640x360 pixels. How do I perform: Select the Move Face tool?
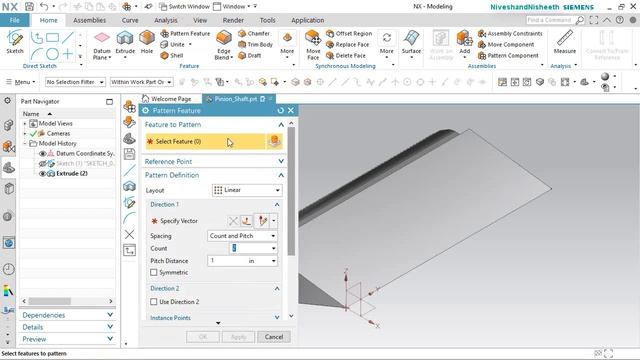pos(313,45)
